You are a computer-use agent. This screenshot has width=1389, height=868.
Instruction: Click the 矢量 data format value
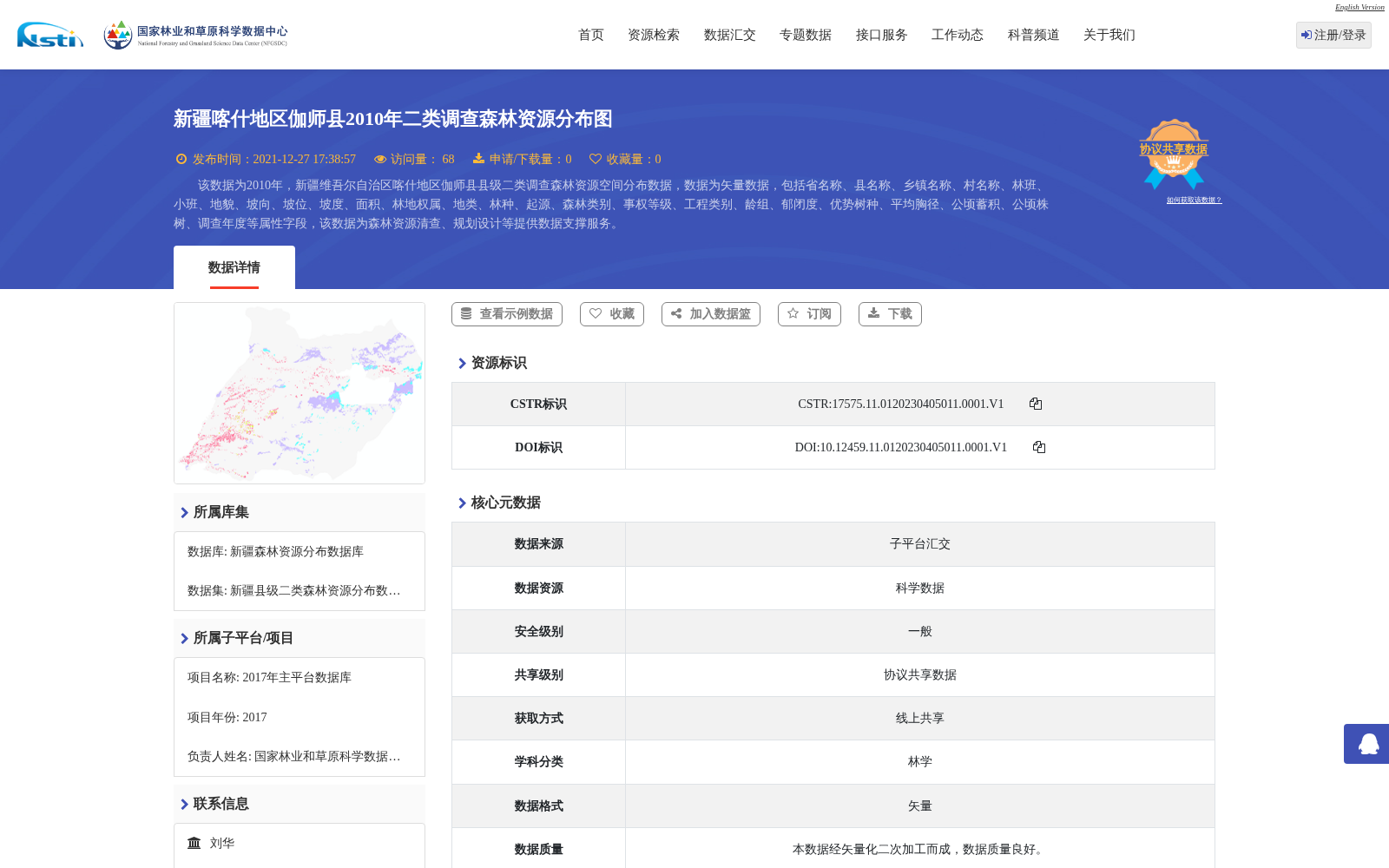[920, 806]
